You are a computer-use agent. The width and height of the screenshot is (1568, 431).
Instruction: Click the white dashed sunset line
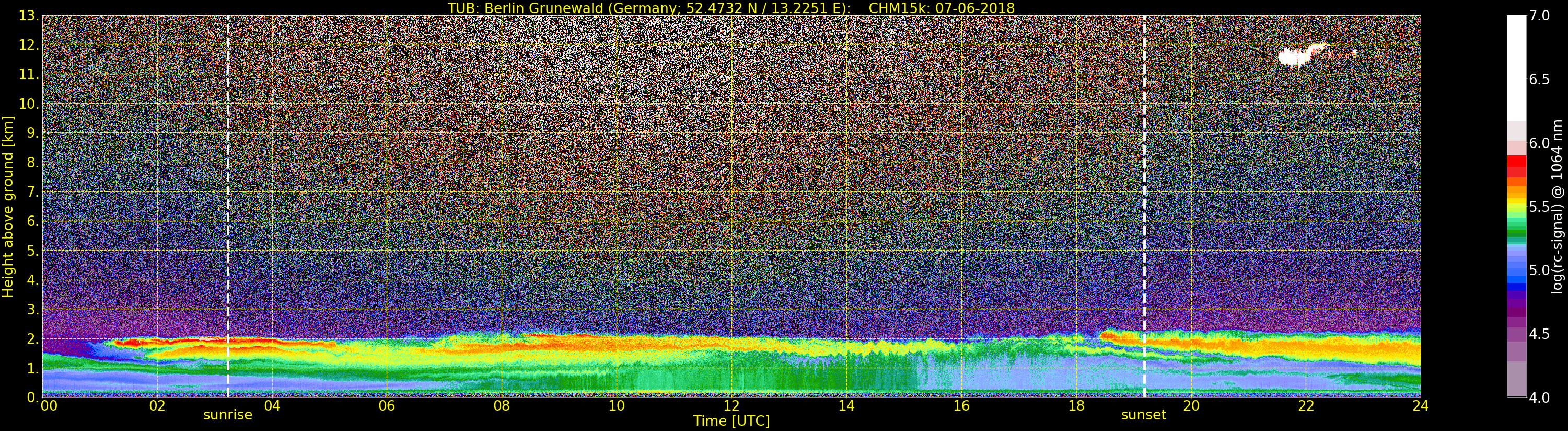pyautogui.click(x=1144, y=206)
